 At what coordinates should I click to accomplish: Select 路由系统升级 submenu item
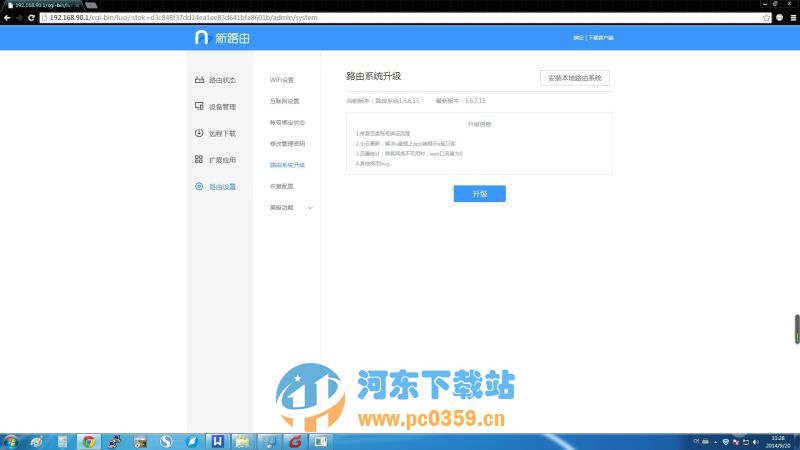[287, 165]
